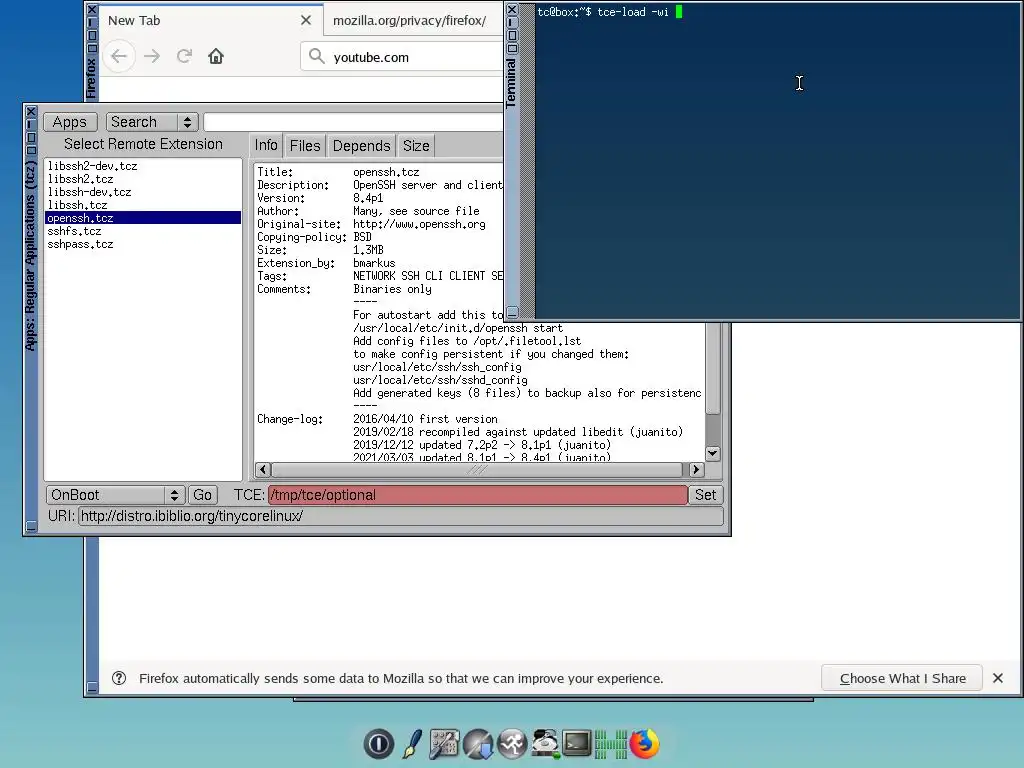
Task: Open the Search type dropdown in Apps
Action: [x=152, y=122]
